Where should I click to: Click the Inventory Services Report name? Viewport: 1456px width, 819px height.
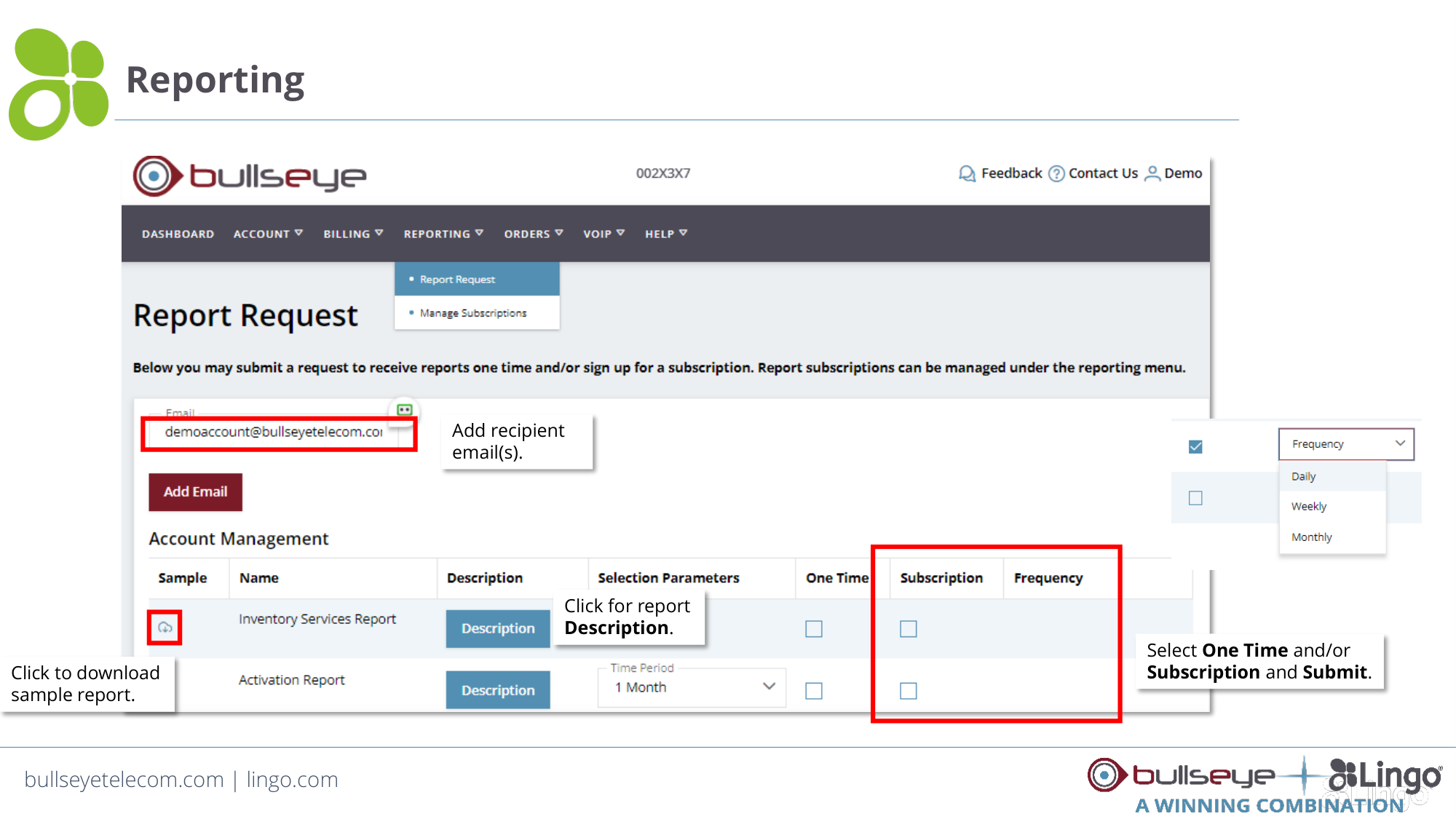(317, 619)
